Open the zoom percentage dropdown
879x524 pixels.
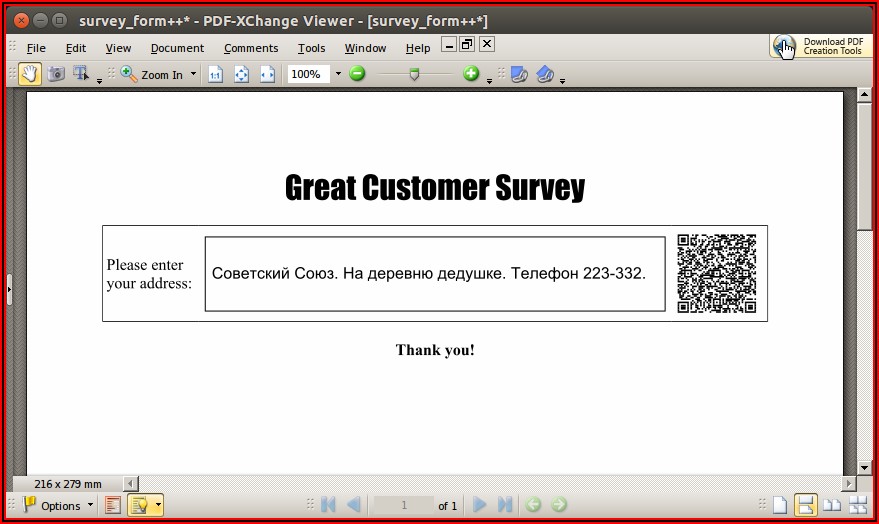click(x=338, y=74)
